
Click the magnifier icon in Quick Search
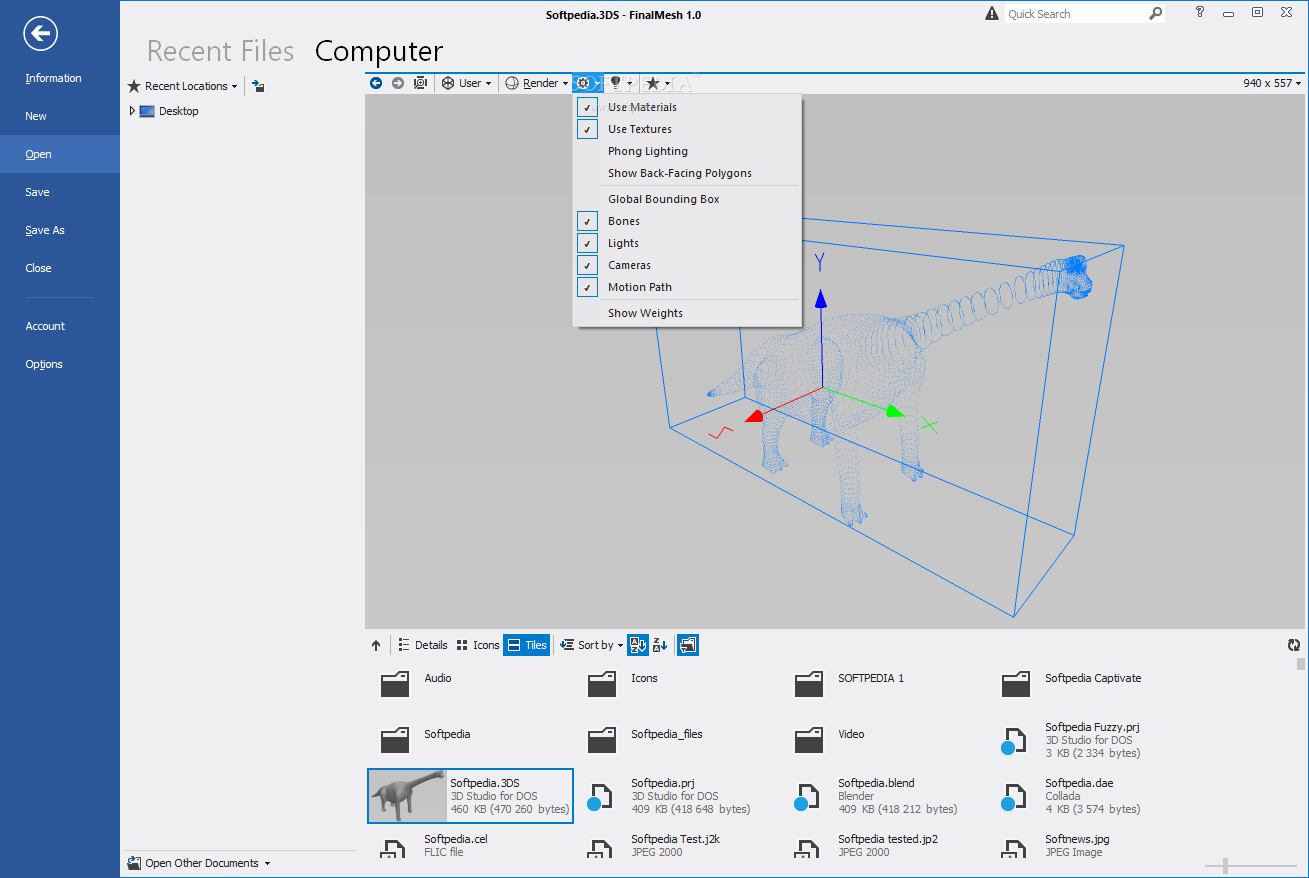pos(1155,14)
